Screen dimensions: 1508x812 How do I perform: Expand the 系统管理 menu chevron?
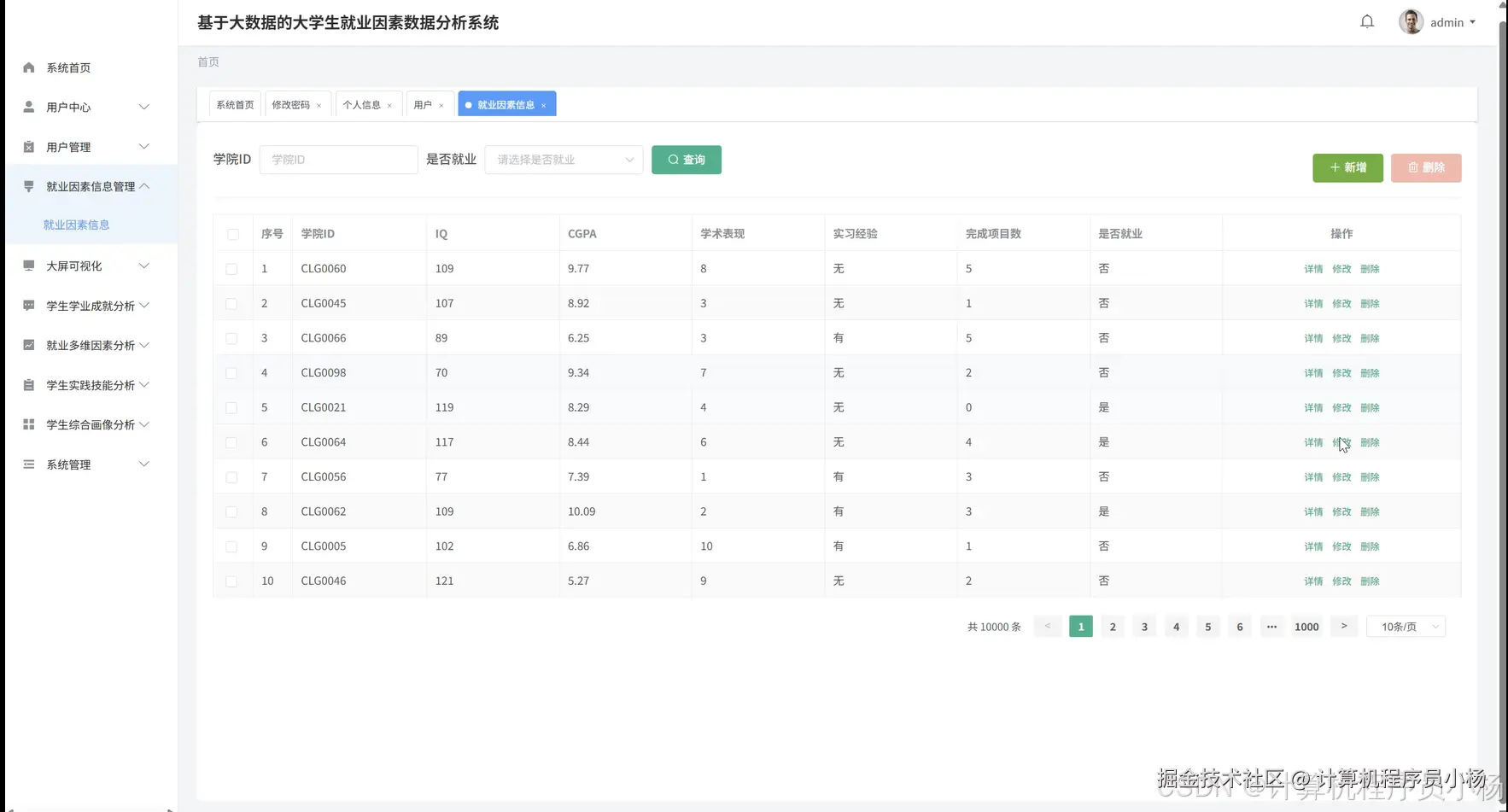(144, 464)
